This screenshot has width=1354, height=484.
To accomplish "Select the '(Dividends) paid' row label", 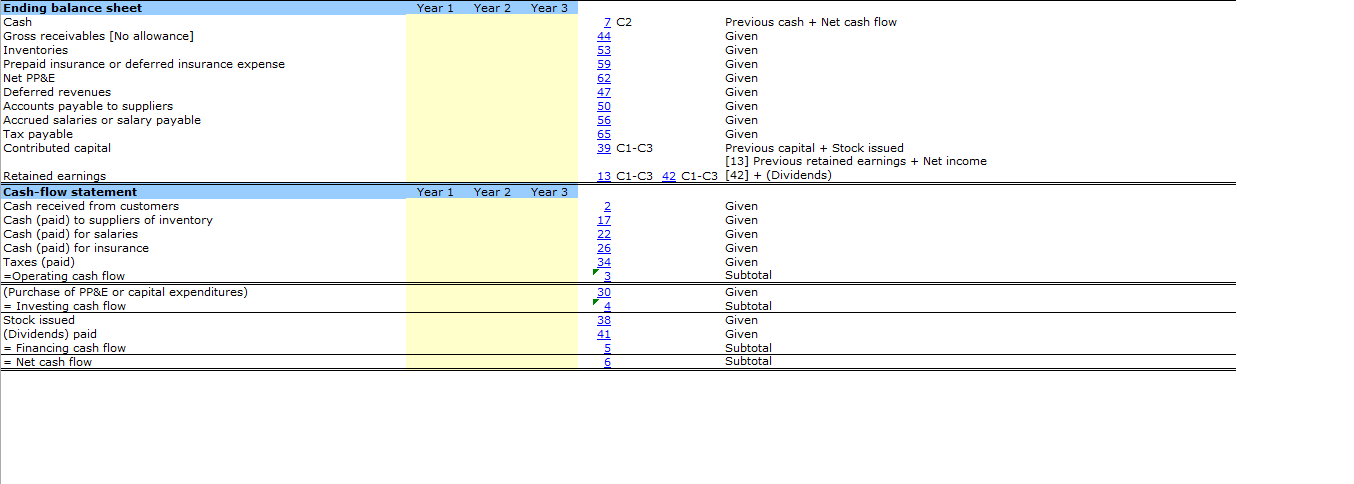I will (x=50, y=334).
